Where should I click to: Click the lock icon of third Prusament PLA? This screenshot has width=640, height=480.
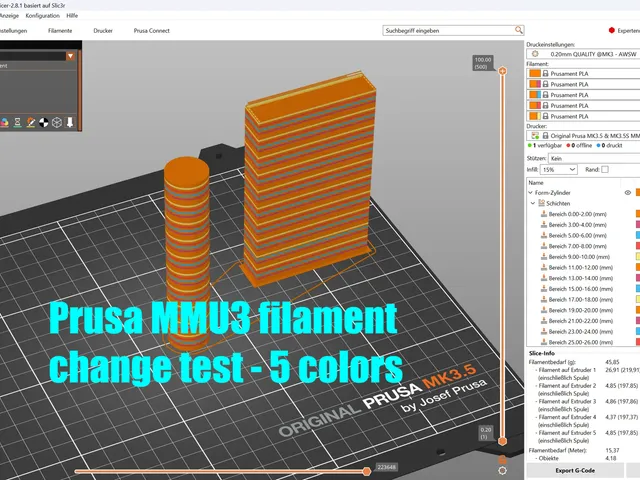(x=545, y=95)
